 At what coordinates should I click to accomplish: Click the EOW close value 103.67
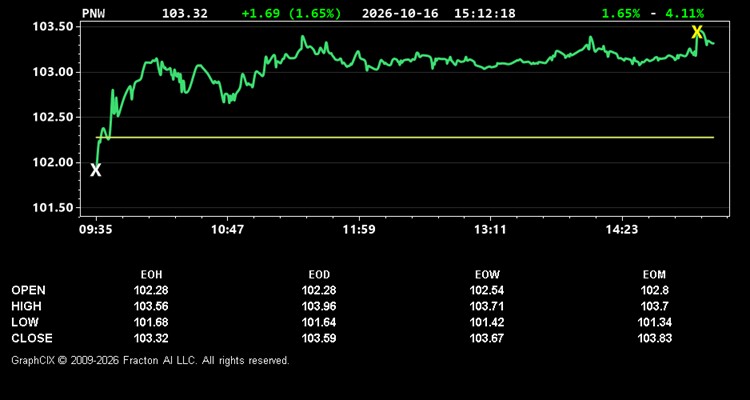[x=487, y=338]
